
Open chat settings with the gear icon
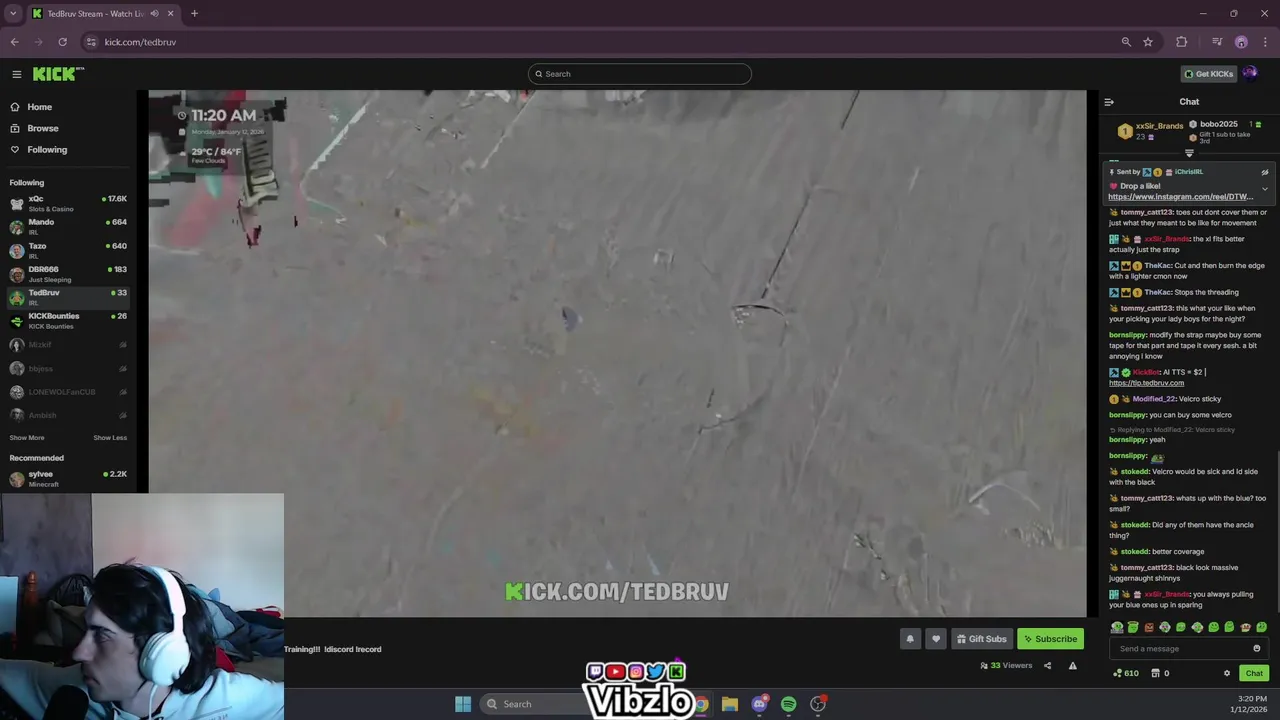point(1227,674)
